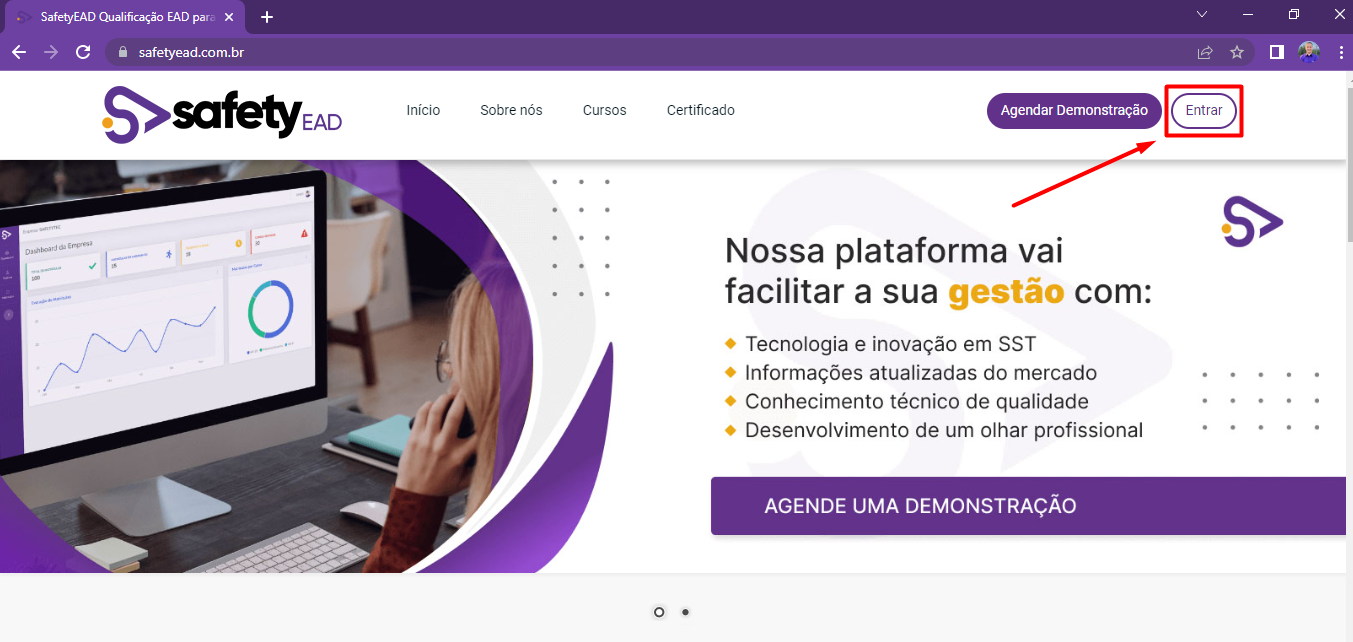Open the Certificado menu link
This screenshot has height=642, width=1353.
pos(701,110)
